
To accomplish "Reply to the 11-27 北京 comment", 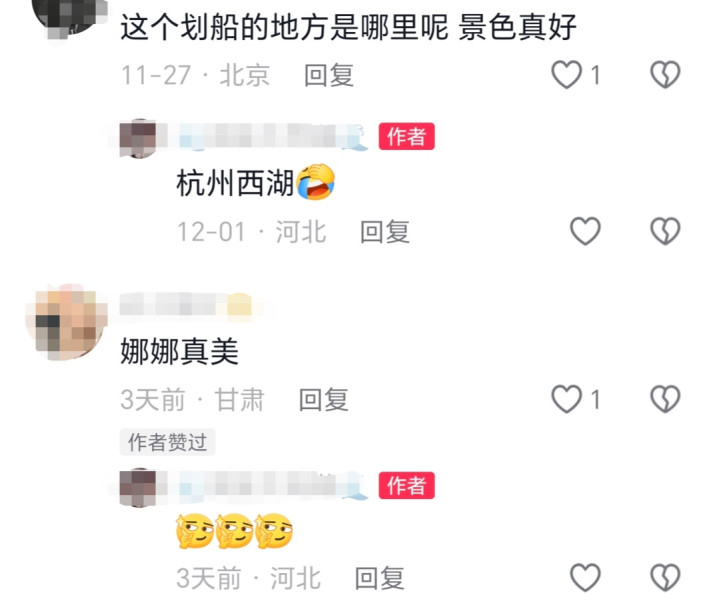I will 329,75.
